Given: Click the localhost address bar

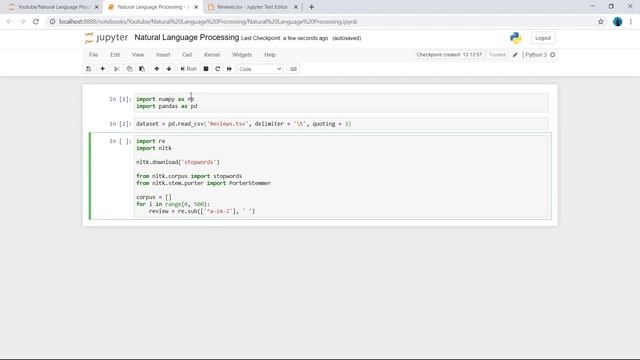Looking at the screenshot, I should pos(208,22).
